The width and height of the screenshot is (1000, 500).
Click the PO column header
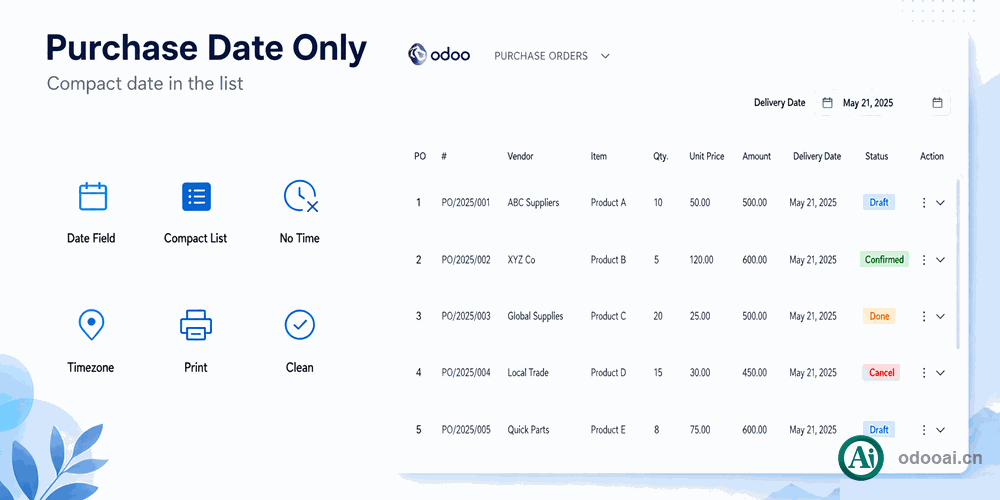click(420, 156)
